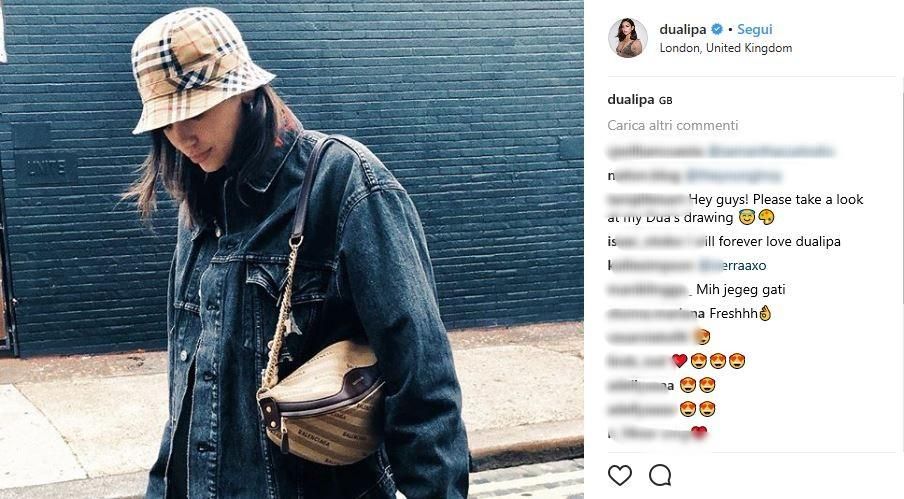Open the comment speech bubble icon

tap(660, 475)
